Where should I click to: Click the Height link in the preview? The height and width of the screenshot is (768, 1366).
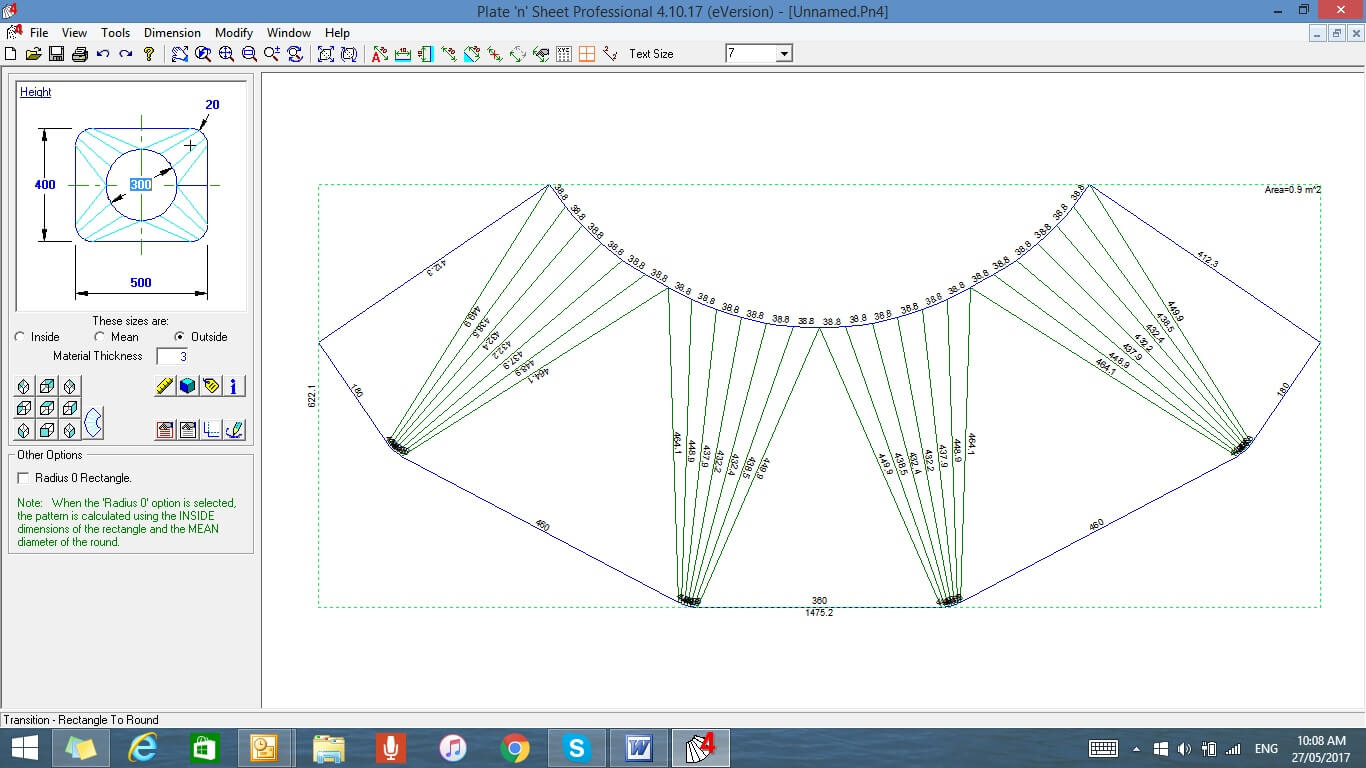point(36,92)
